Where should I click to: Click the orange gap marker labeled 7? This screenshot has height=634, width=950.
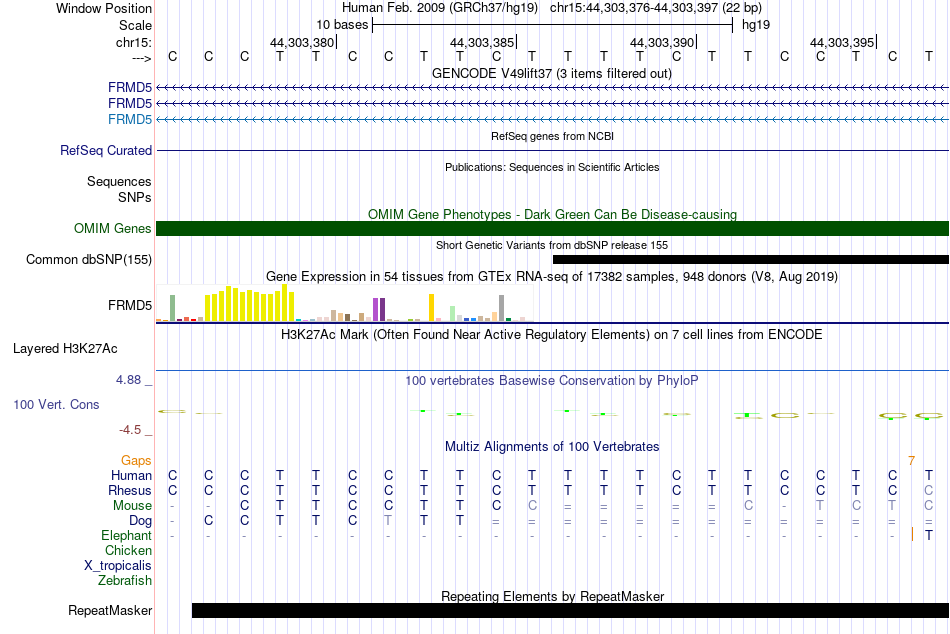pyautogui.click(x=911, y=461)
